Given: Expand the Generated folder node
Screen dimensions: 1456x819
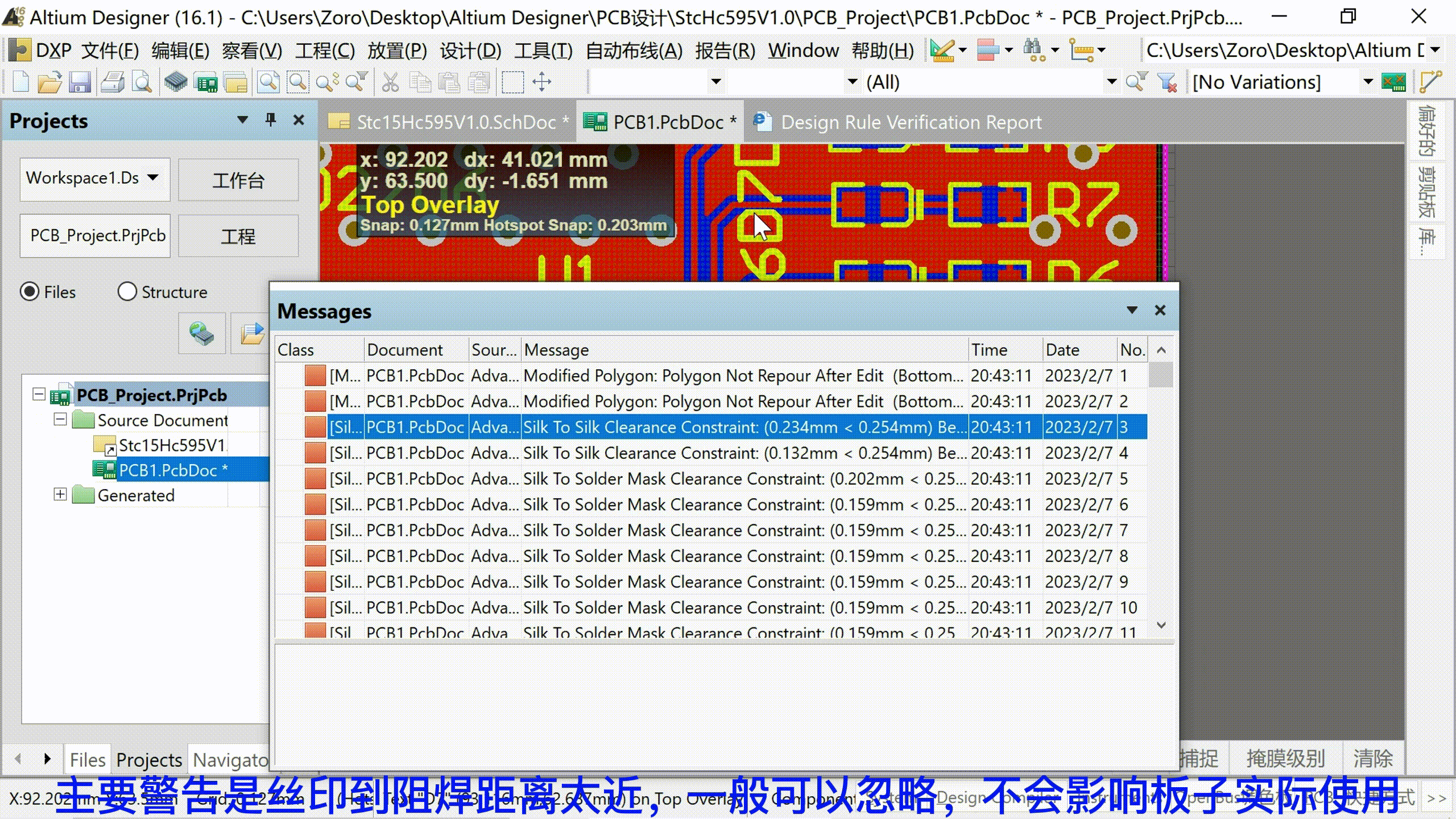Looking at the screenshot, I should (60, 494).
